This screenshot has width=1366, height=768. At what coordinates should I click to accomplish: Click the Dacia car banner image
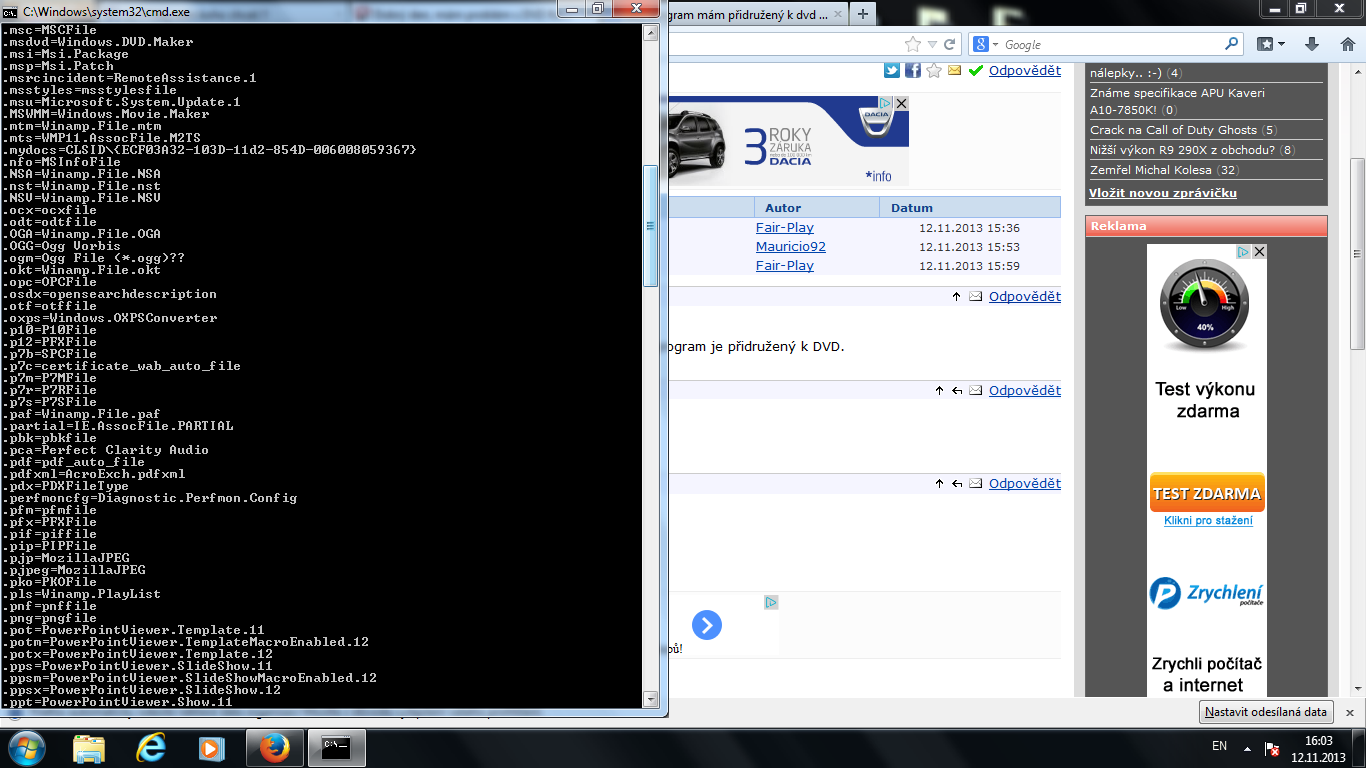[x=788, y=141]
